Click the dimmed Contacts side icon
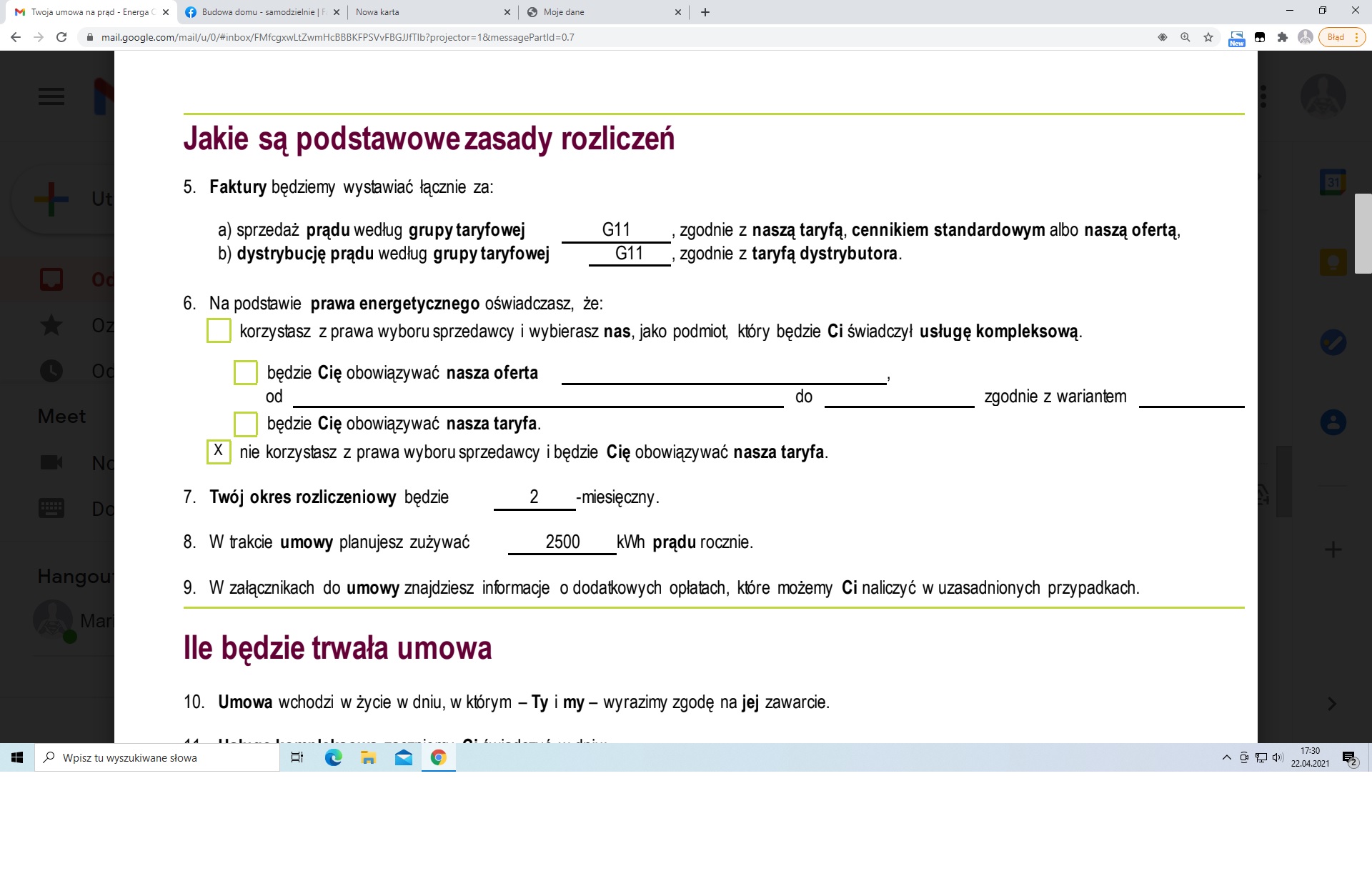Image resolution: width=1372 pixels, height=871 pixels. 1333,422
